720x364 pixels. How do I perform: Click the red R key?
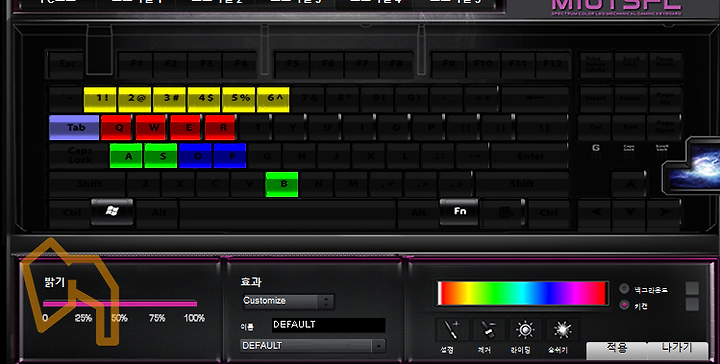click(220, 127)
